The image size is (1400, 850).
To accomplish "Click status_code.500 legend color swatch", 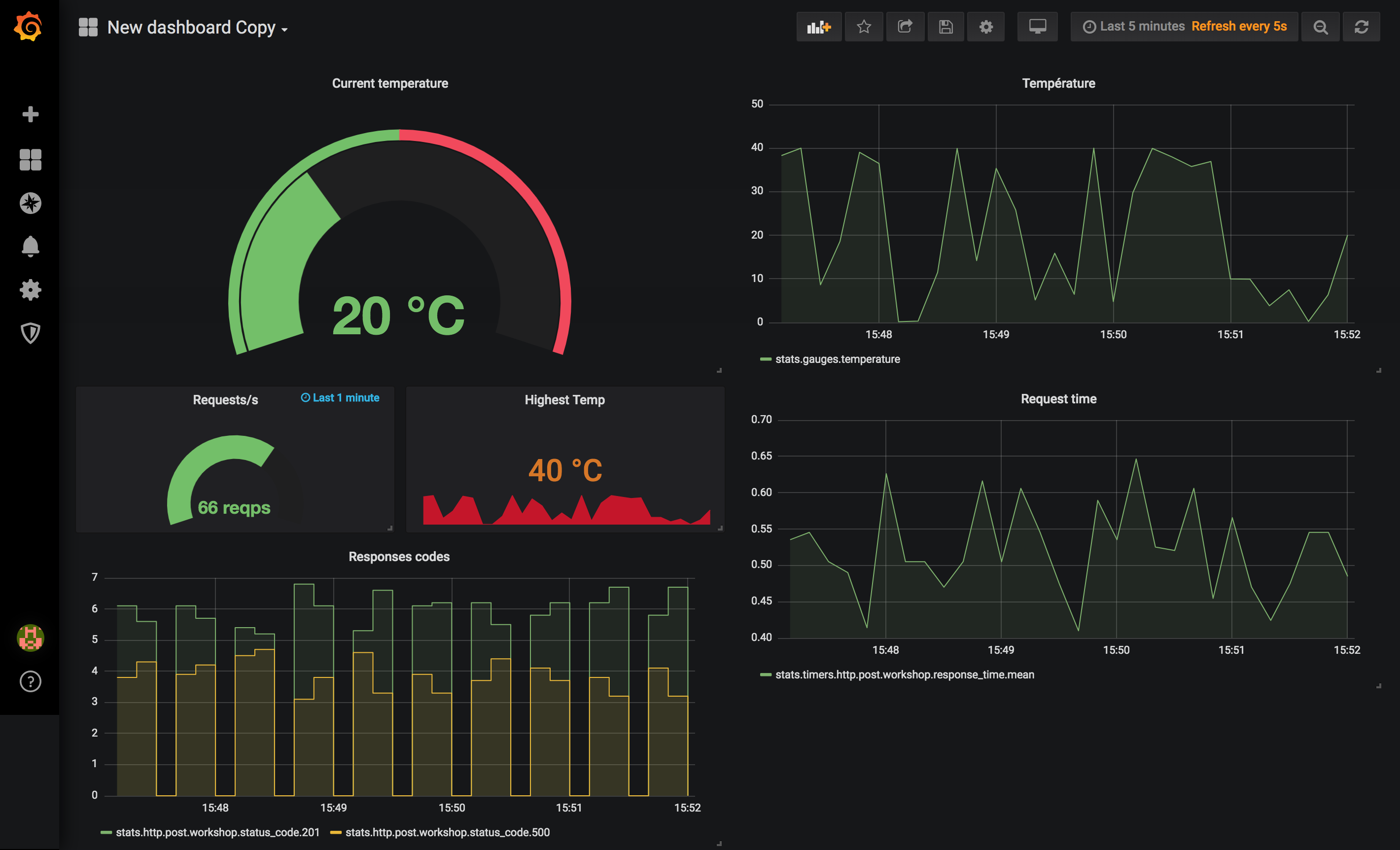I will pos(335,832).
